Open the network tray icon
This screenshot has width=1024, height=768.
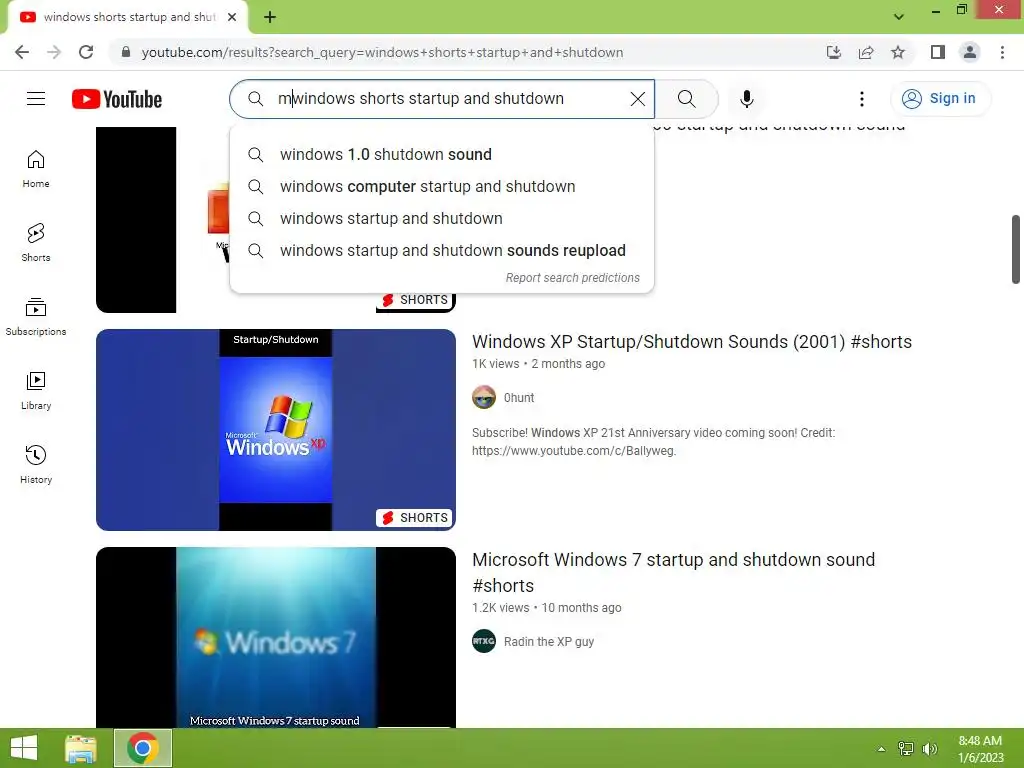click(906, 749)
